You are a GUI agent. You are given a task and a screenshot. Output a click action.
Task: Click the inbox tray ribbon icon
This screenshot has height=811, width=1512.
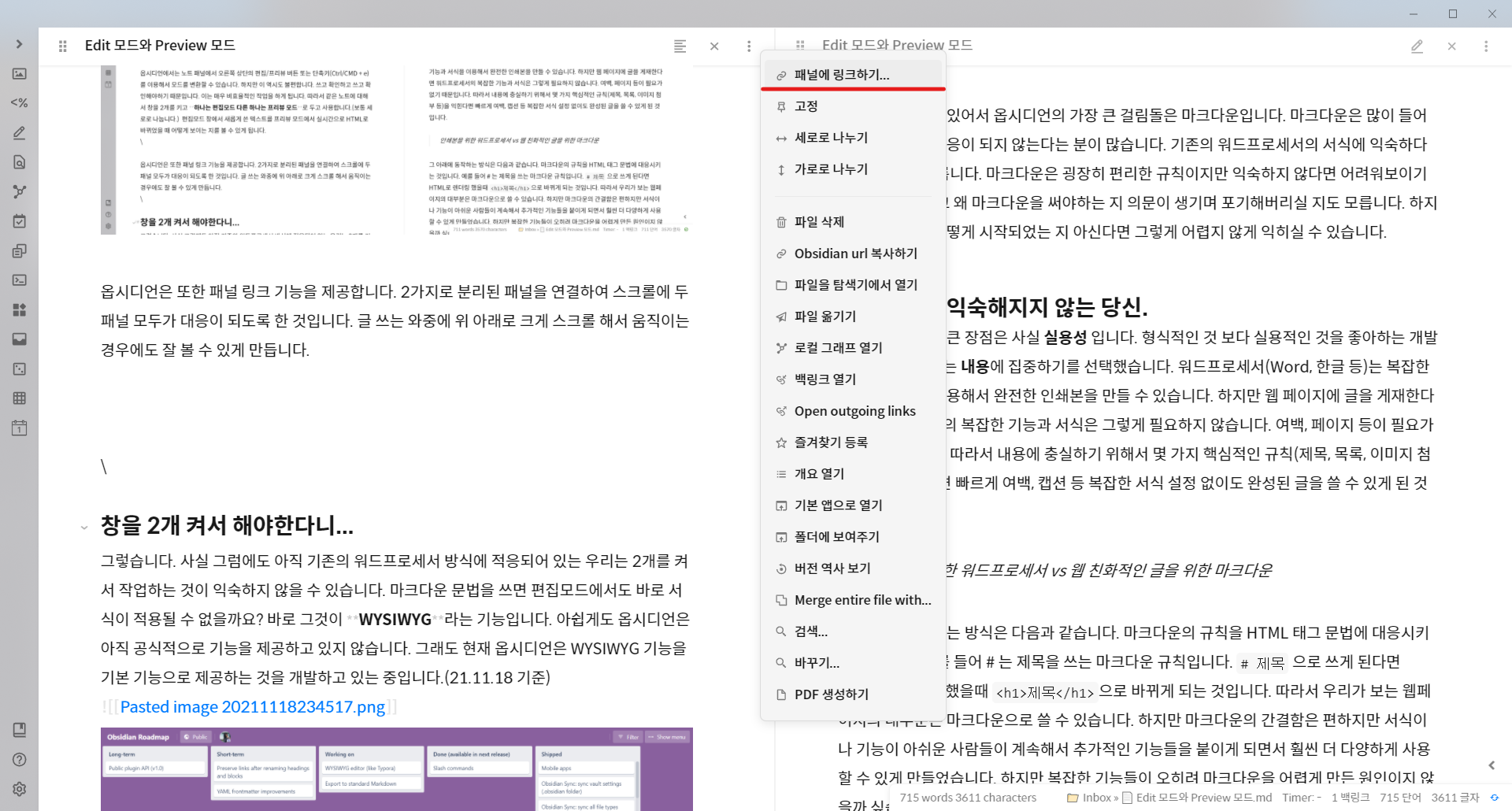(20, 339)
